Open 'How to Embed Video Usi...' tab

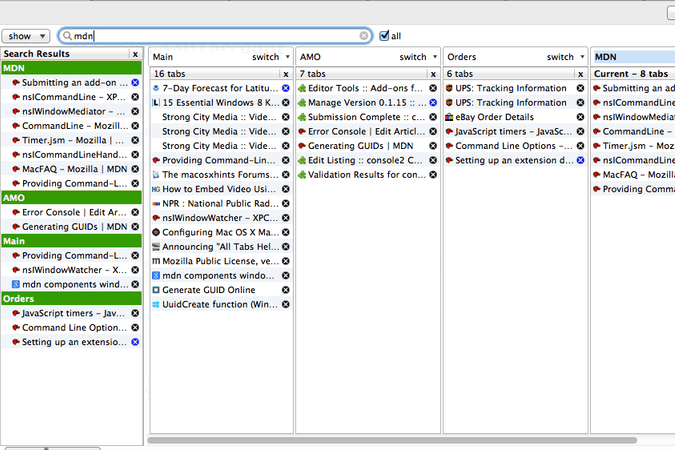click(221, 189)
